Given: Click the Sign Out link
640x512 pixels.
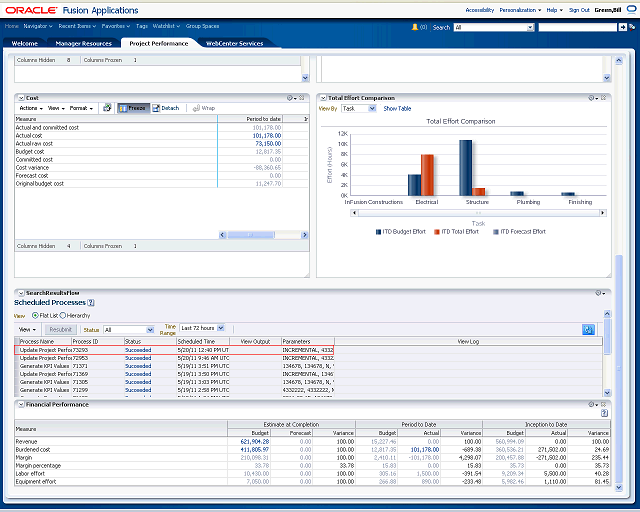Looking at the screenshot, I should pos(579,8).
